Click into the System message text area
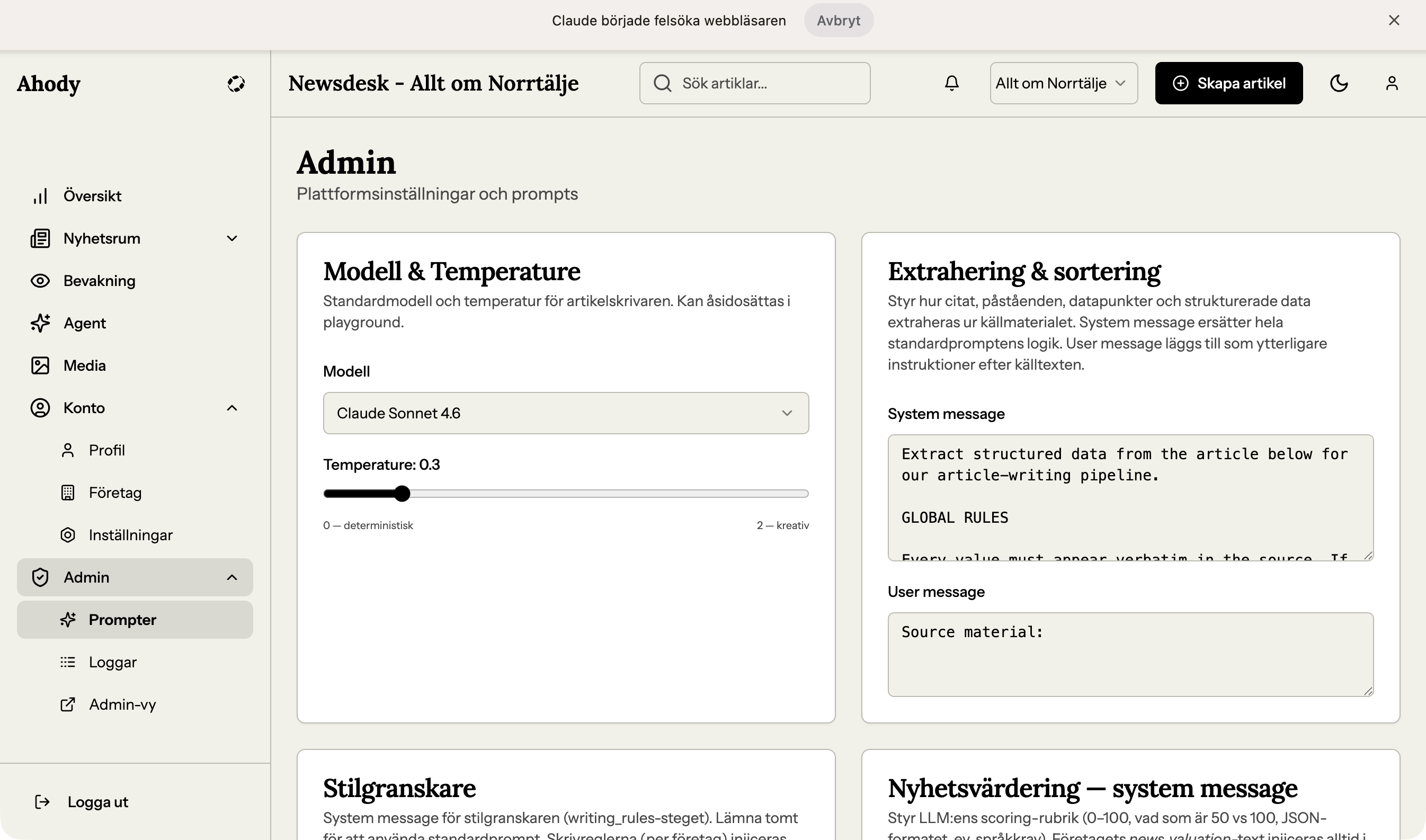This screenshot has height=840, width=1426. (x=1130, y=497)
